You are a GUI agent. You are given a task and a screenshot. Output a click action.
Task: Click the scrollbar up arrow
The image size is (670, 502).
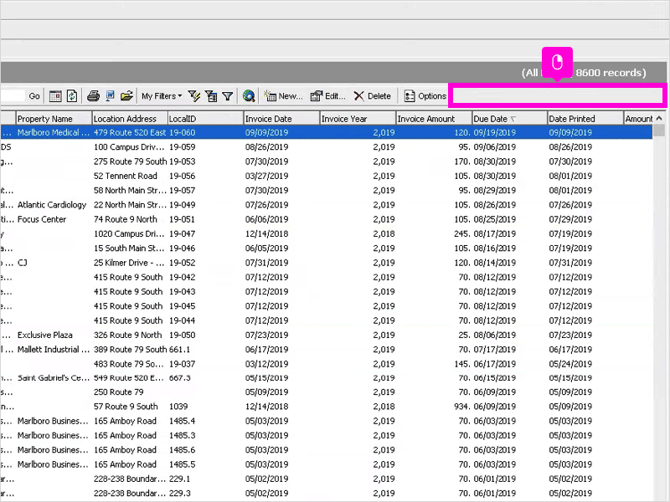659,118
